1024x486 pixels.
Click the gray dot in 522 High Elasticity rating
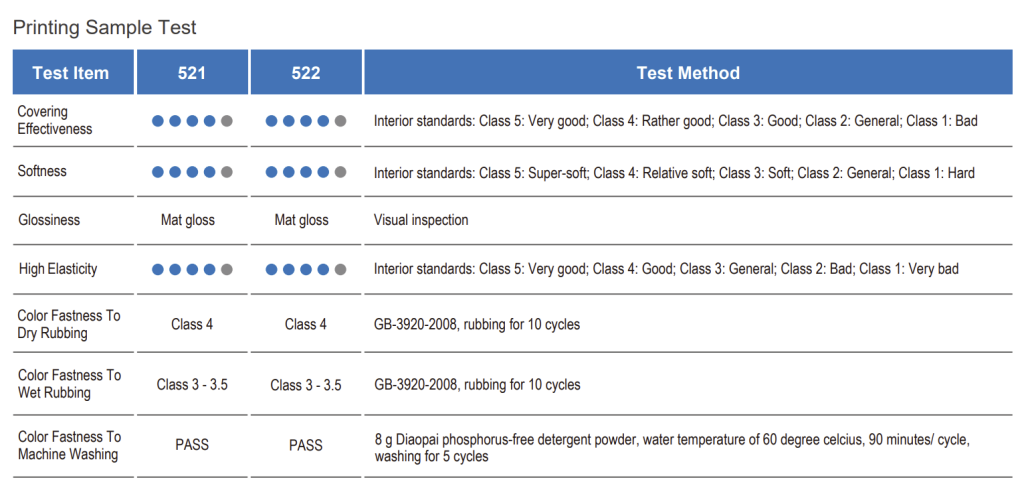click(x=341, y=269)
